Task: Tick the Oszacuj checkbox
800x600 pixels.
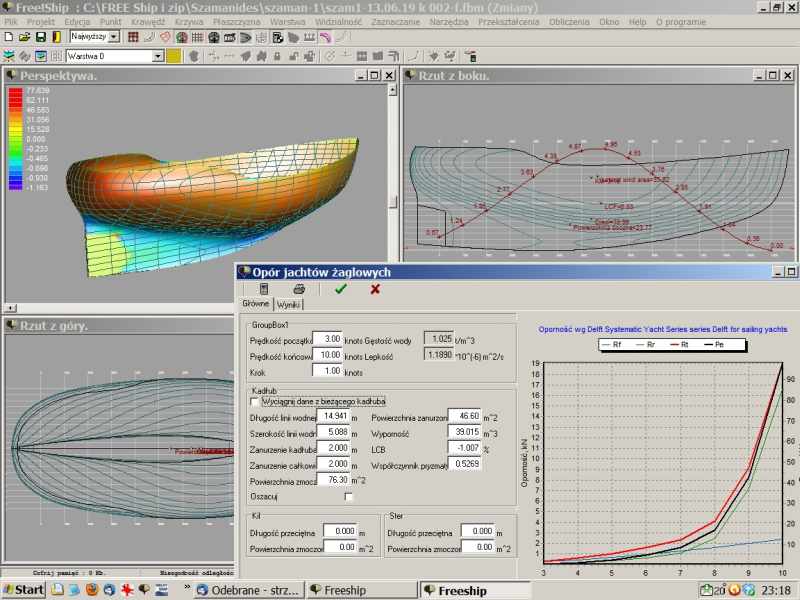Action: tap(348, 496)
